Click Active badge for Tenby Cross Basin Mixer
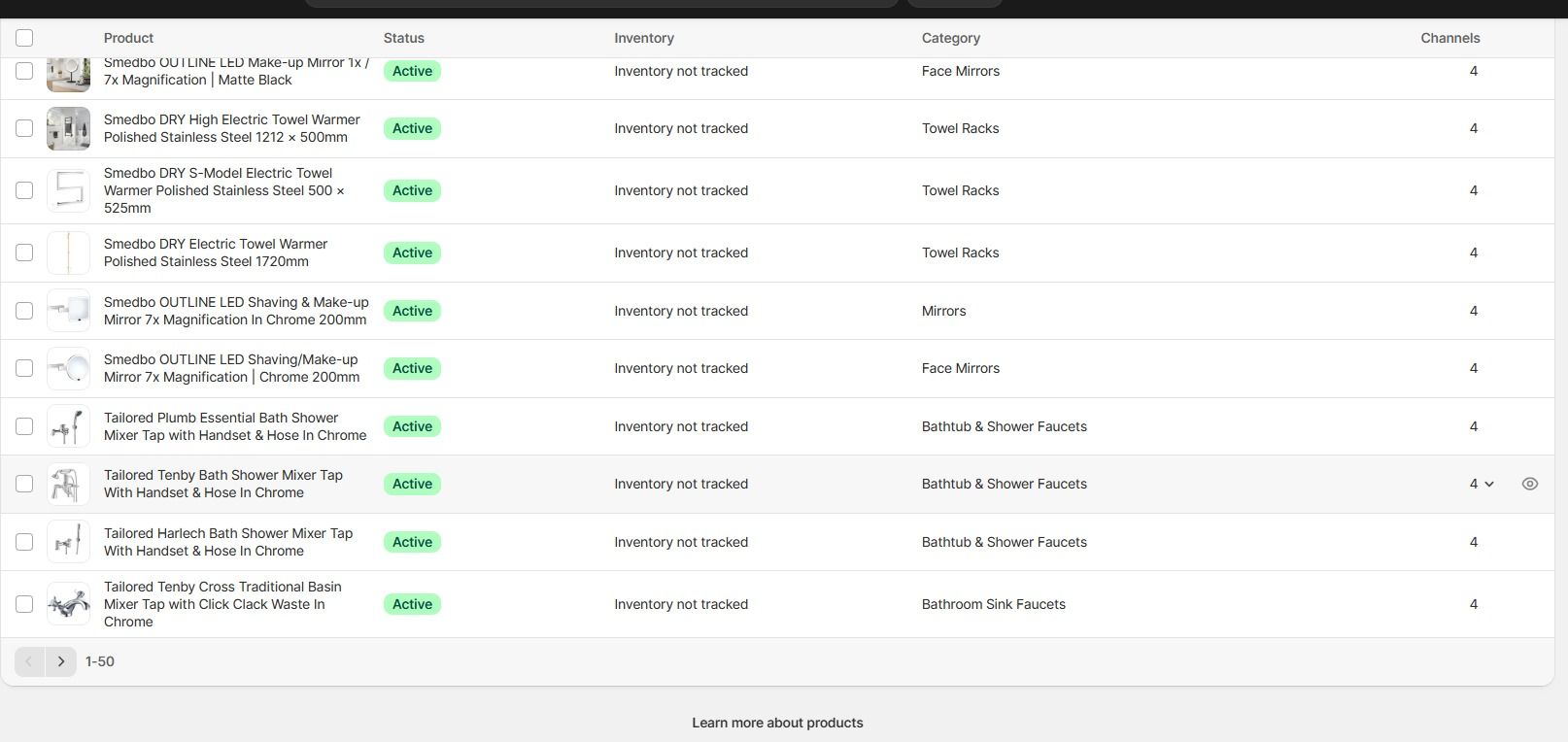1568x742 pixels. [x=412, y=604]
